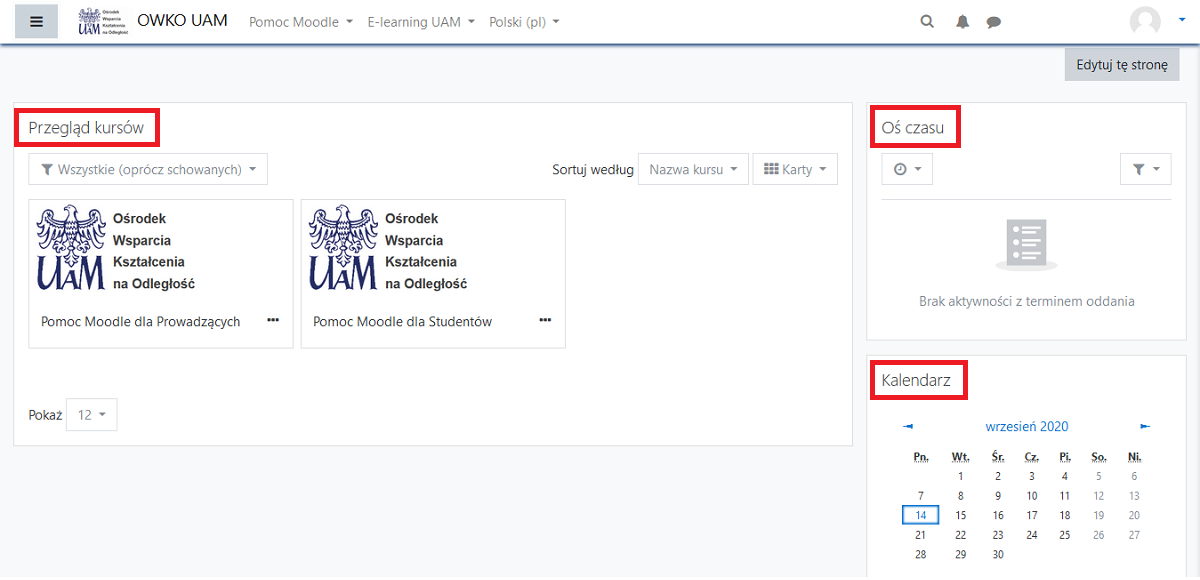Image resolution: width=1200 pixels, height=580 pixels.
Task: Open the user profile avatar menu
Action: tap(1144, 20)
